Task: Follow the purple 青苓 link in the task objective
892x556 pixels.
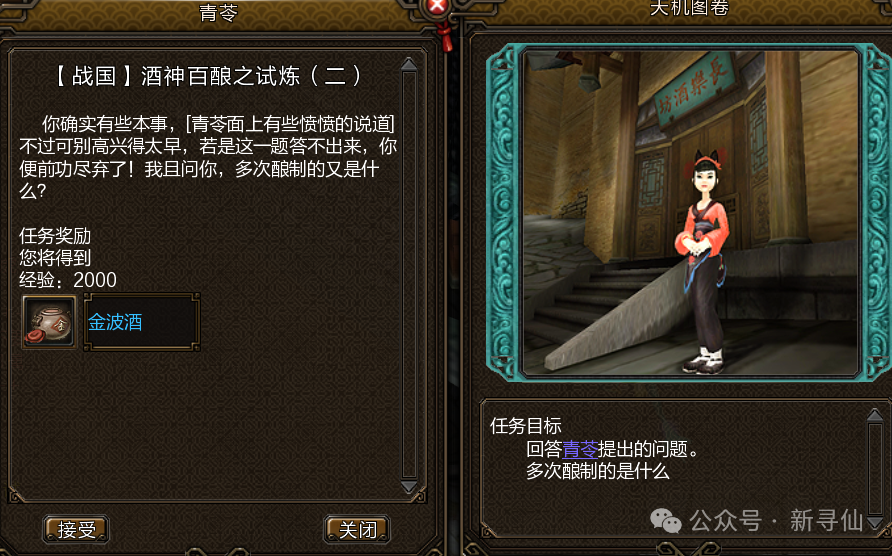Action: [x=580, y=449]
